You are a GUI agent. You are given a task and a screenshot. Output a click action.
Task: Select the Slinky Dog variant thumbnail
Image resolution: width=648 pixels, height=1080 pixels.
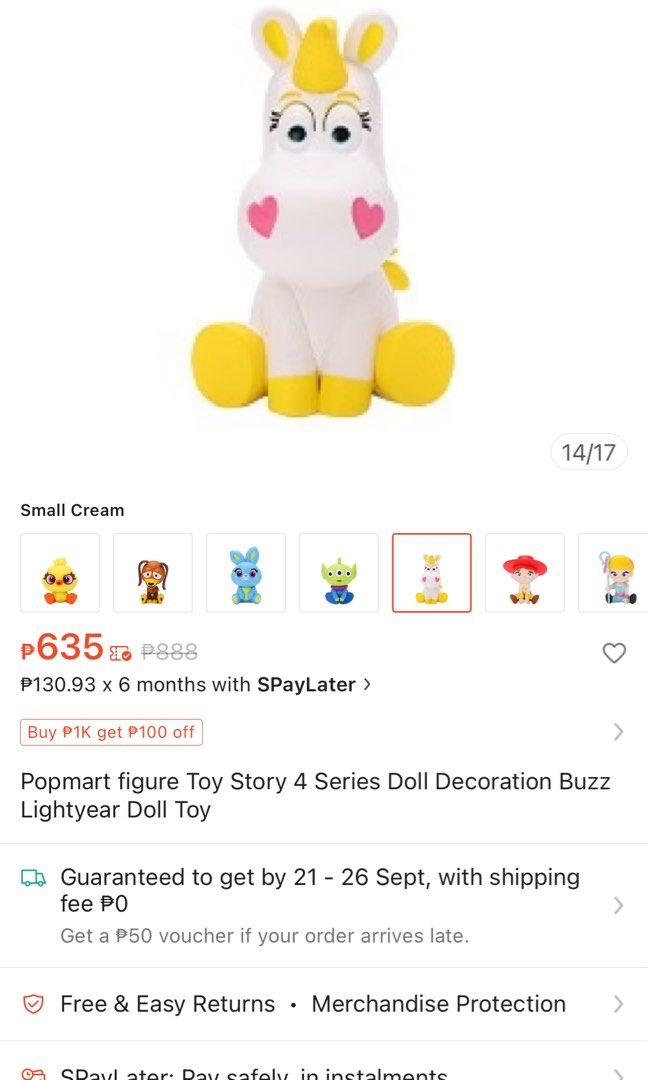click(x=152, y=572)
